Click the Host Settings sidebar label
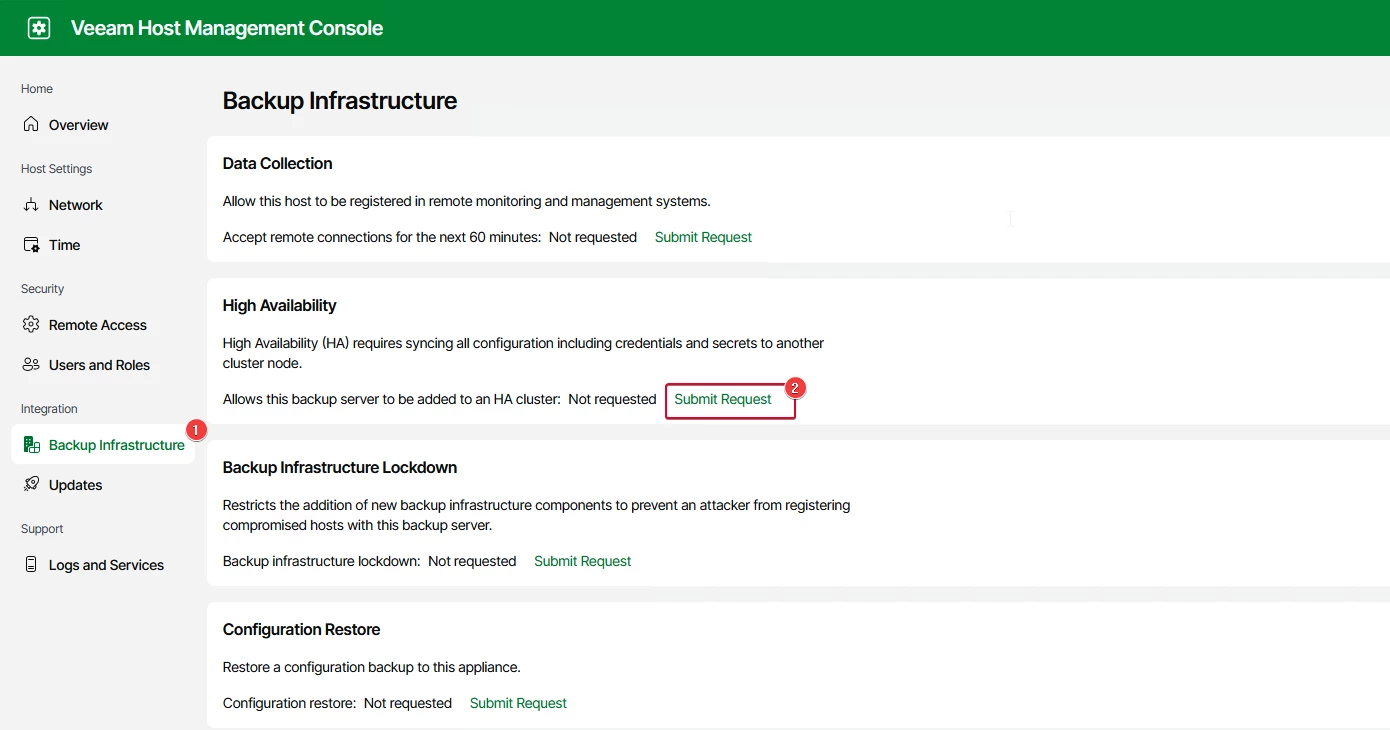The height and width of the screenshot is (730, 1390). 57,169
